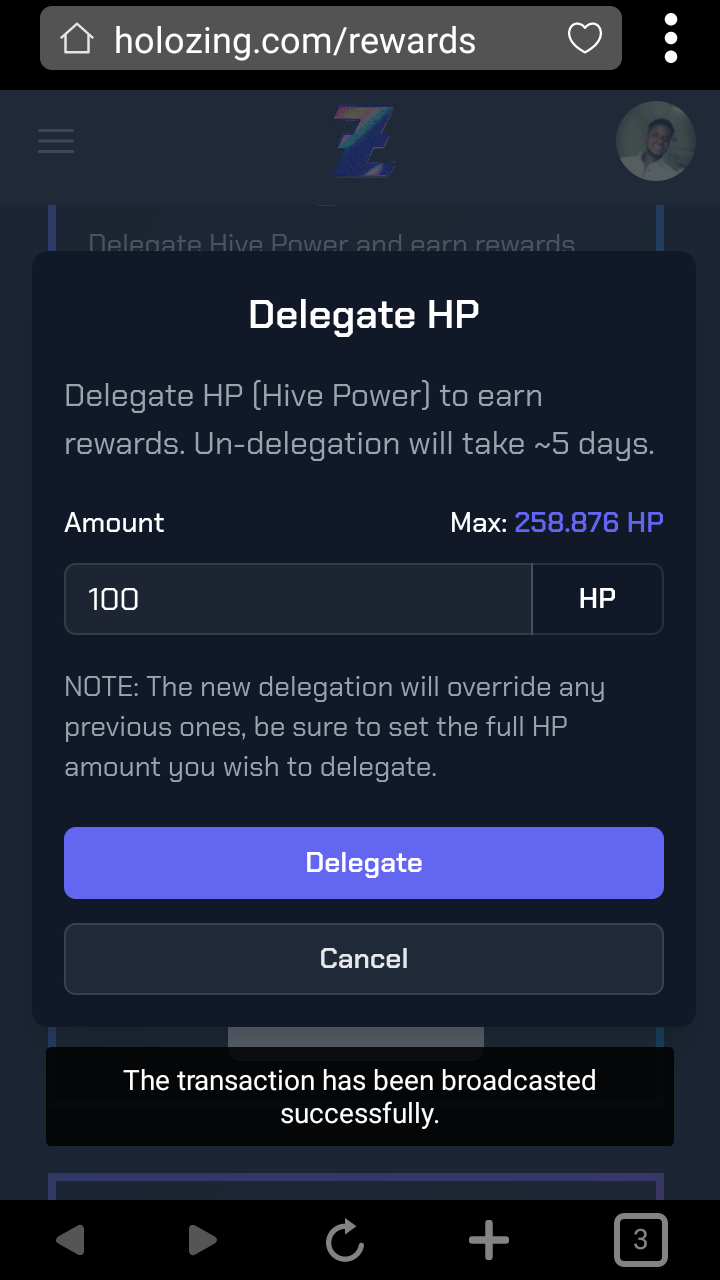The image size is (720, 1280).
Task: Open the user profile avatar
Action: point(656,141)
